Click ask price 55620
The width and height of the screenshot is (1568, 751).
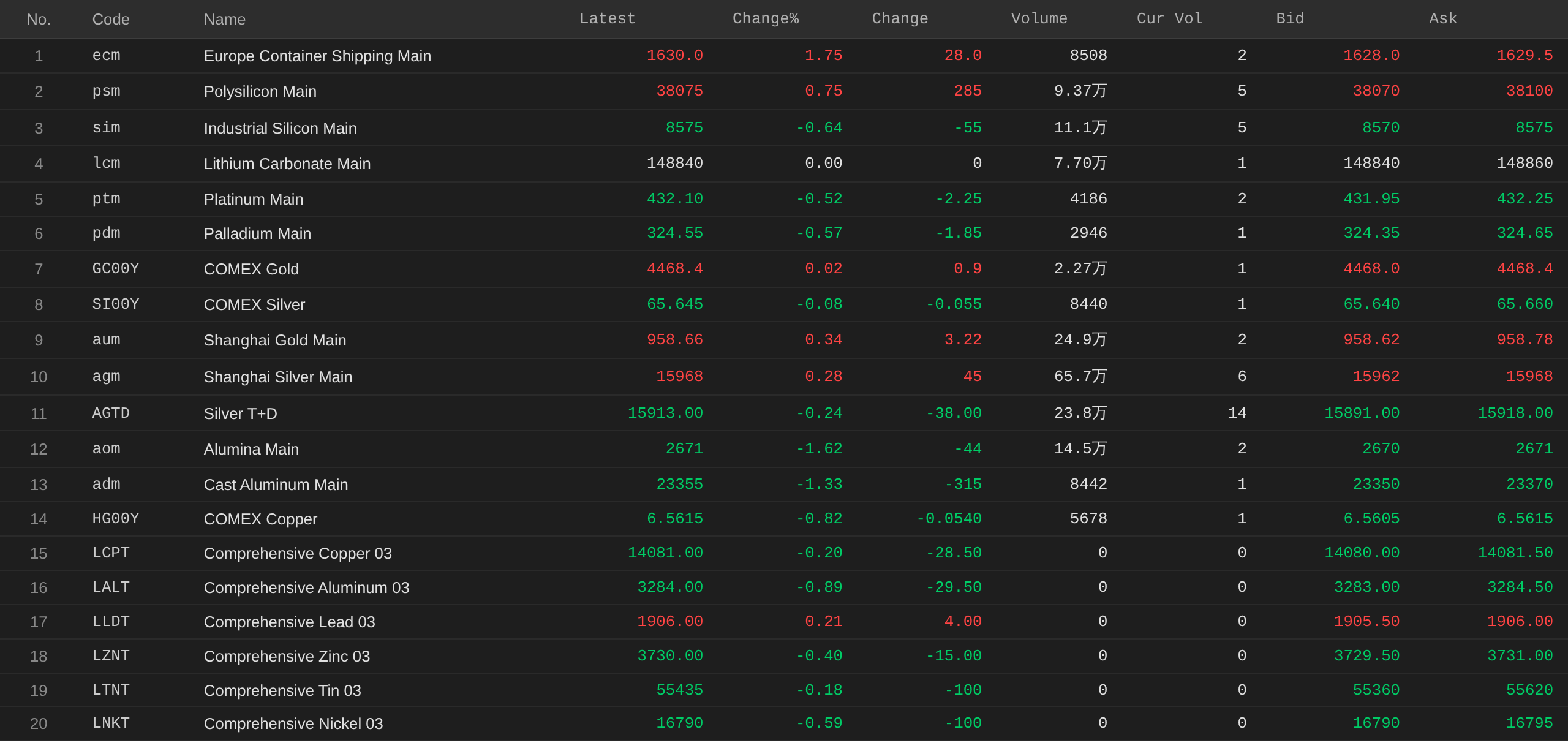tap(1529, 690)
